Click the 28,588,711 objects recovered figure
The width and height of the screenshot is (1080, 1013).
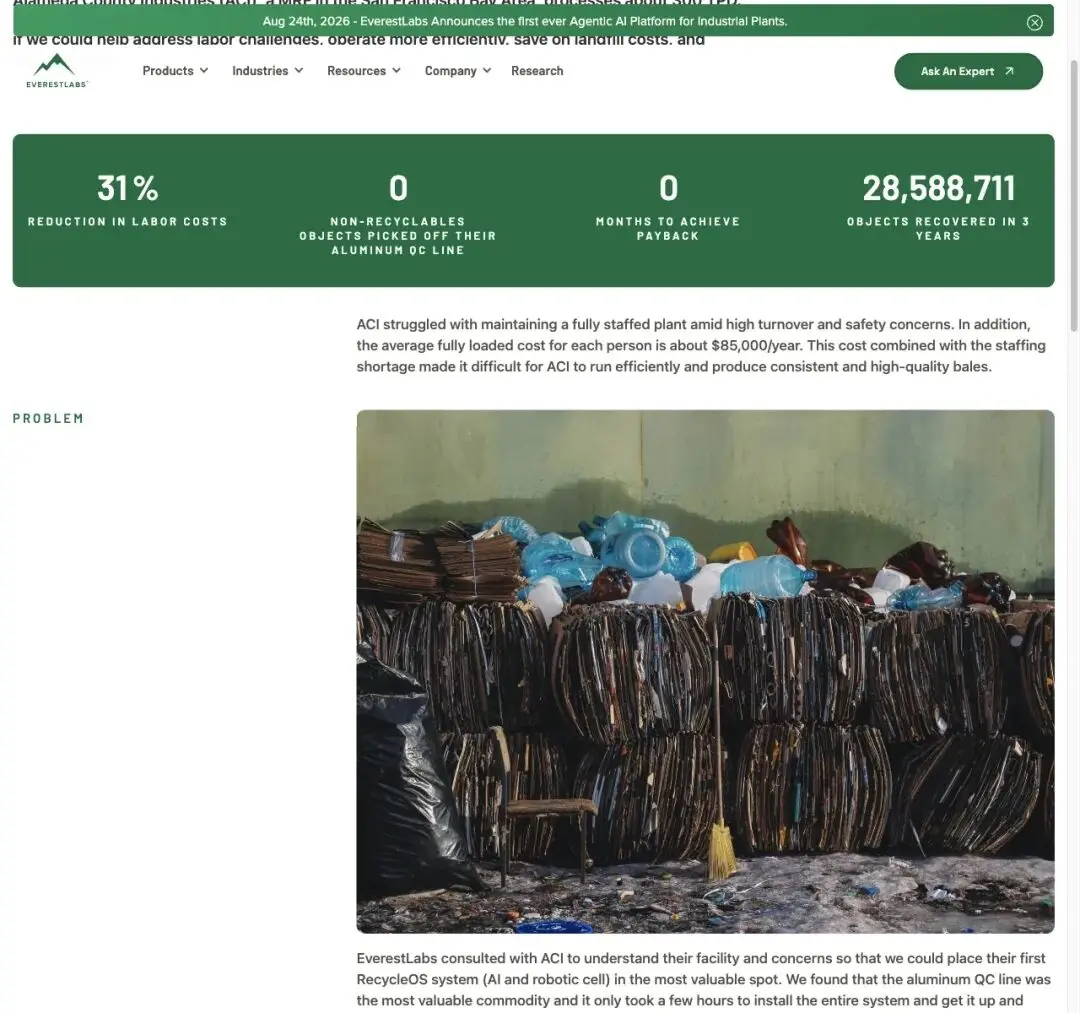click(938, 188)
